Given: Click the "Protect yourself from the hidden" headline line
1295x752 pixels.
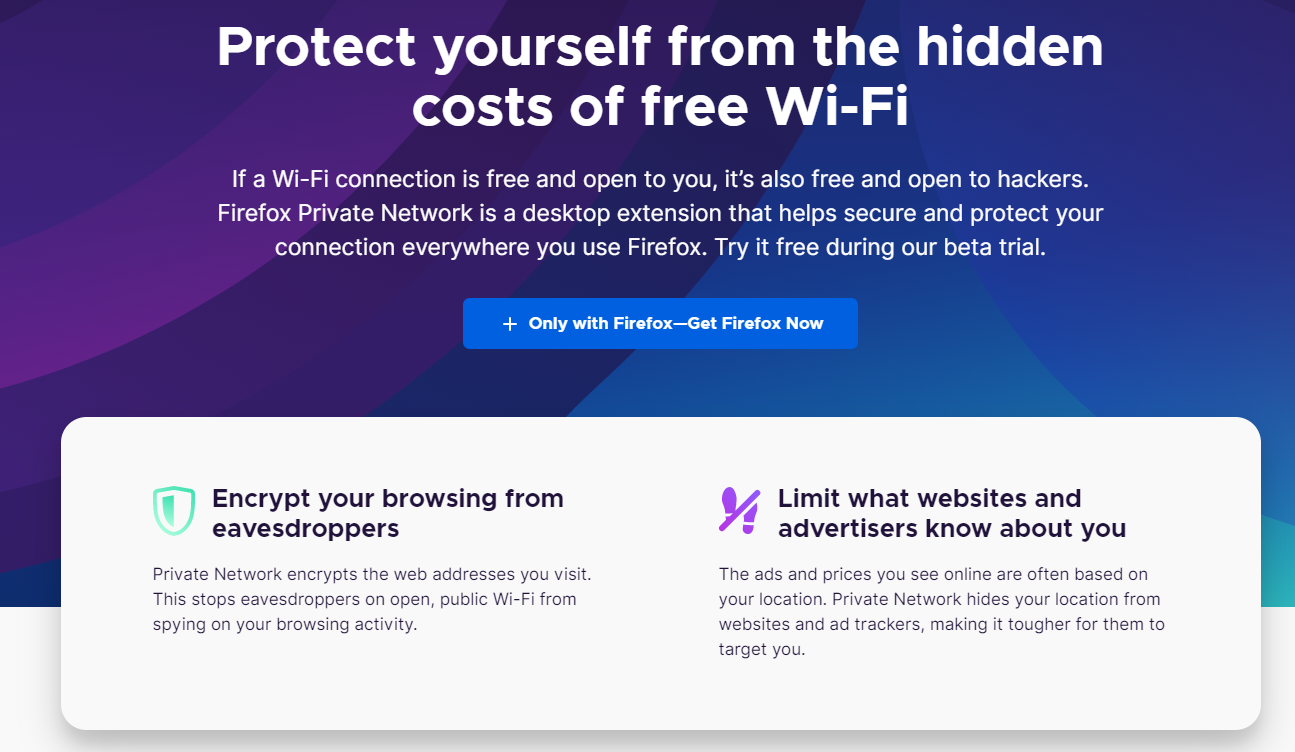Looking at the screenshot, I should pyautogui.click(x=660, y=46).
